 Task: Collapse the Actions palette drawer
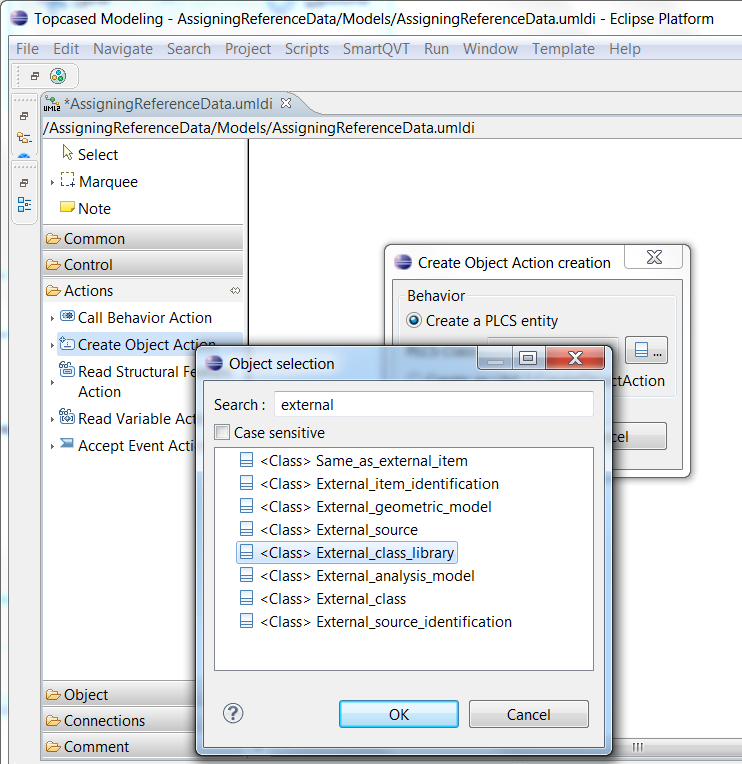point(143,291)
